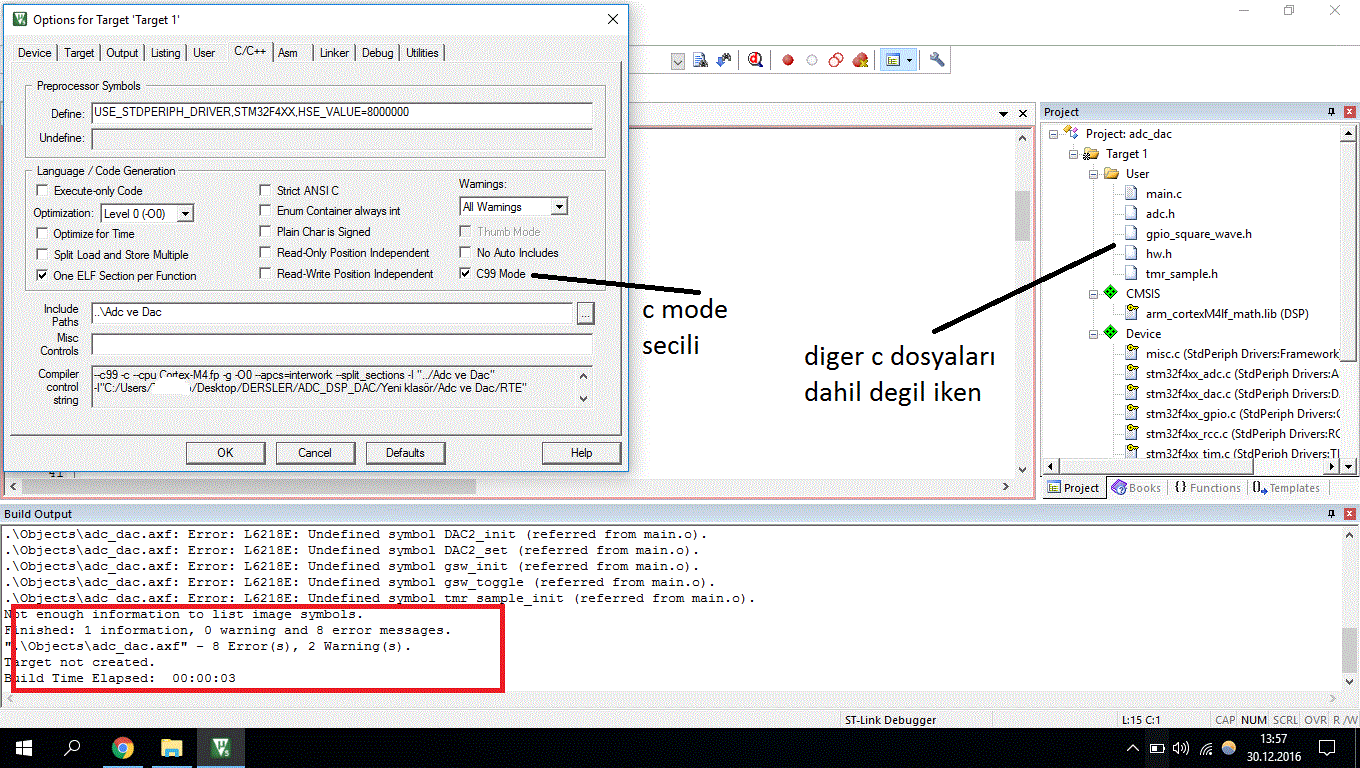The height and width of the screenshot is (768, 1360).
Task: Enable the Execute-only Code checkbox
Action: pyautogui.click(x=42, y=190)
